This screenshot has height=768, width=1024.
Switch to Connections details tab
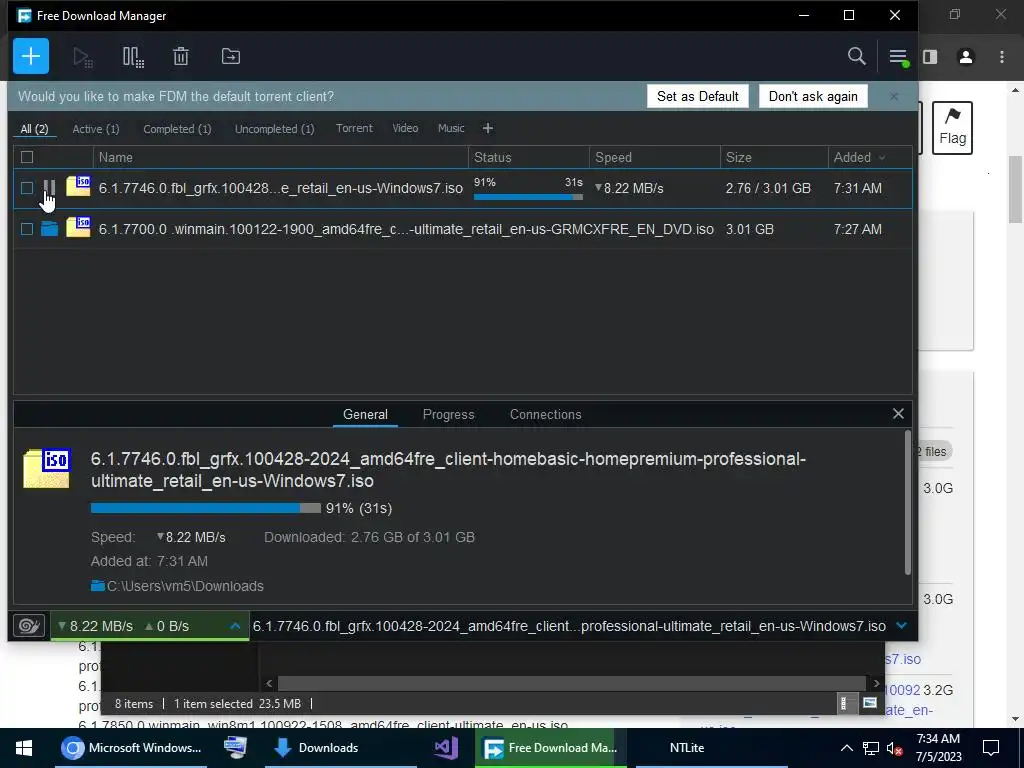pyautogui.click(x=545, y=414)
